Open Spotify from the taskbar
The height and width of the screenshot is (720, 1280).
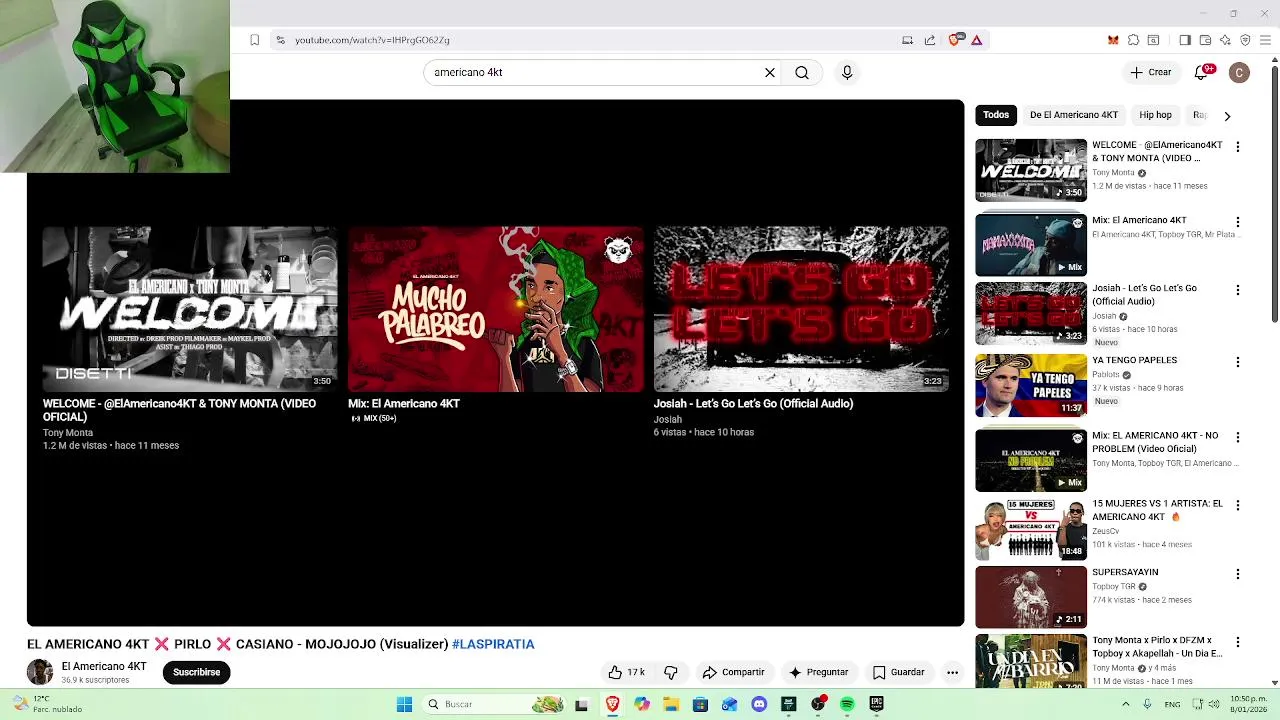tap(847, 704)
